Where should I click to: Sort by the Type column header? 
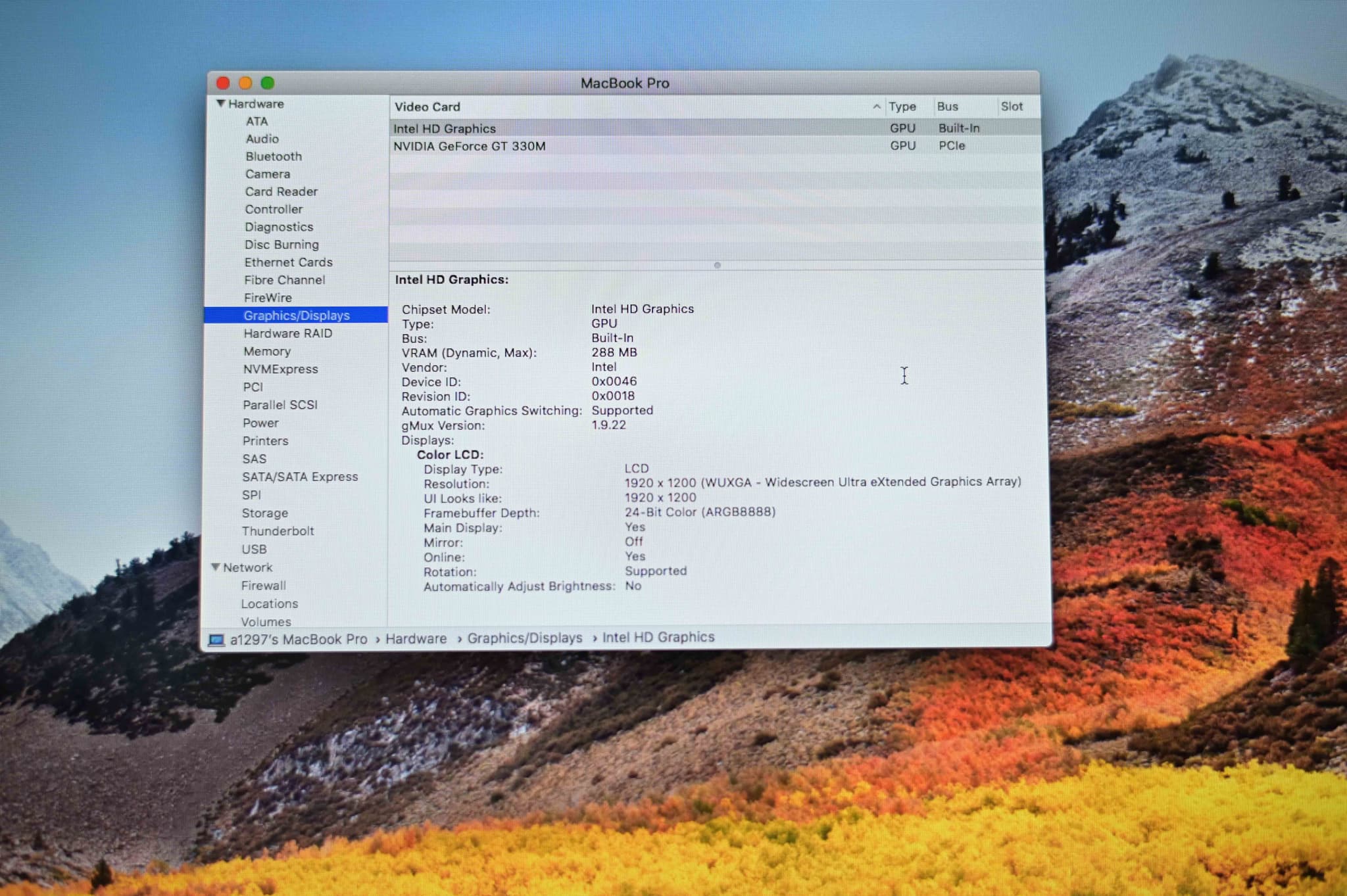pos(902,106)
